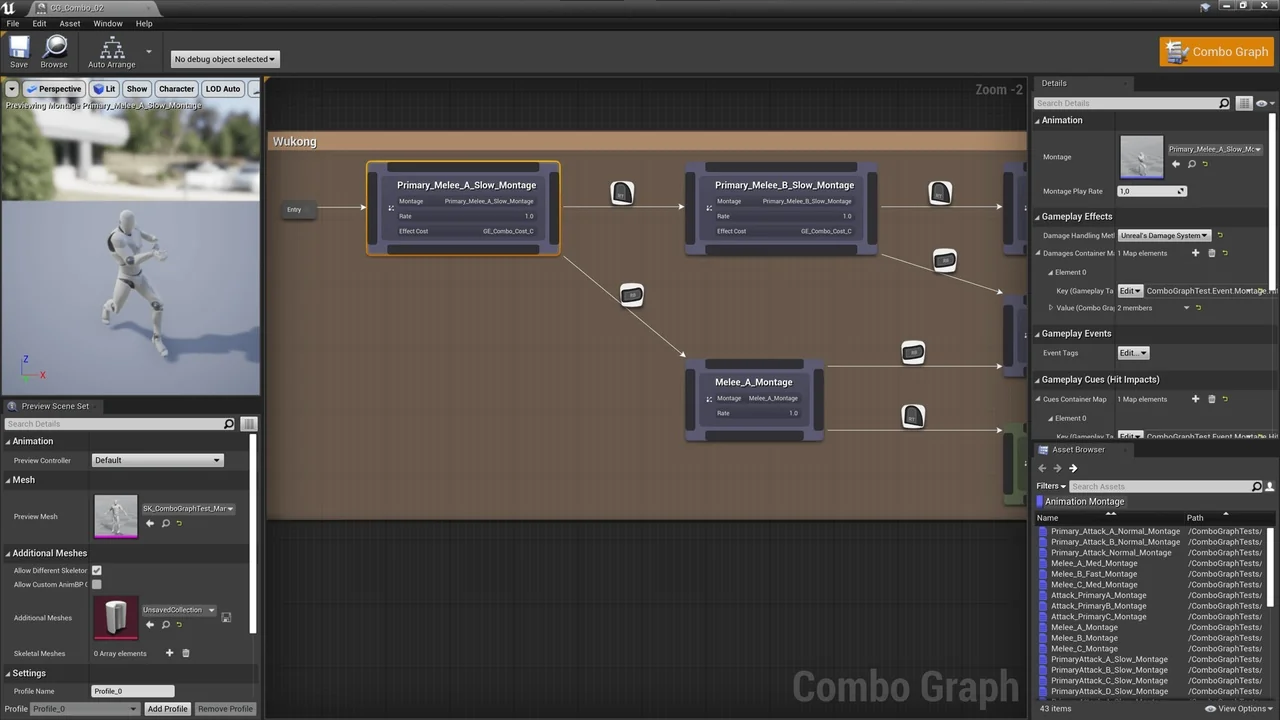Click the magnifier search icon in Details panel
This screenshot has width=1280, height=720.
(1225, 103)
